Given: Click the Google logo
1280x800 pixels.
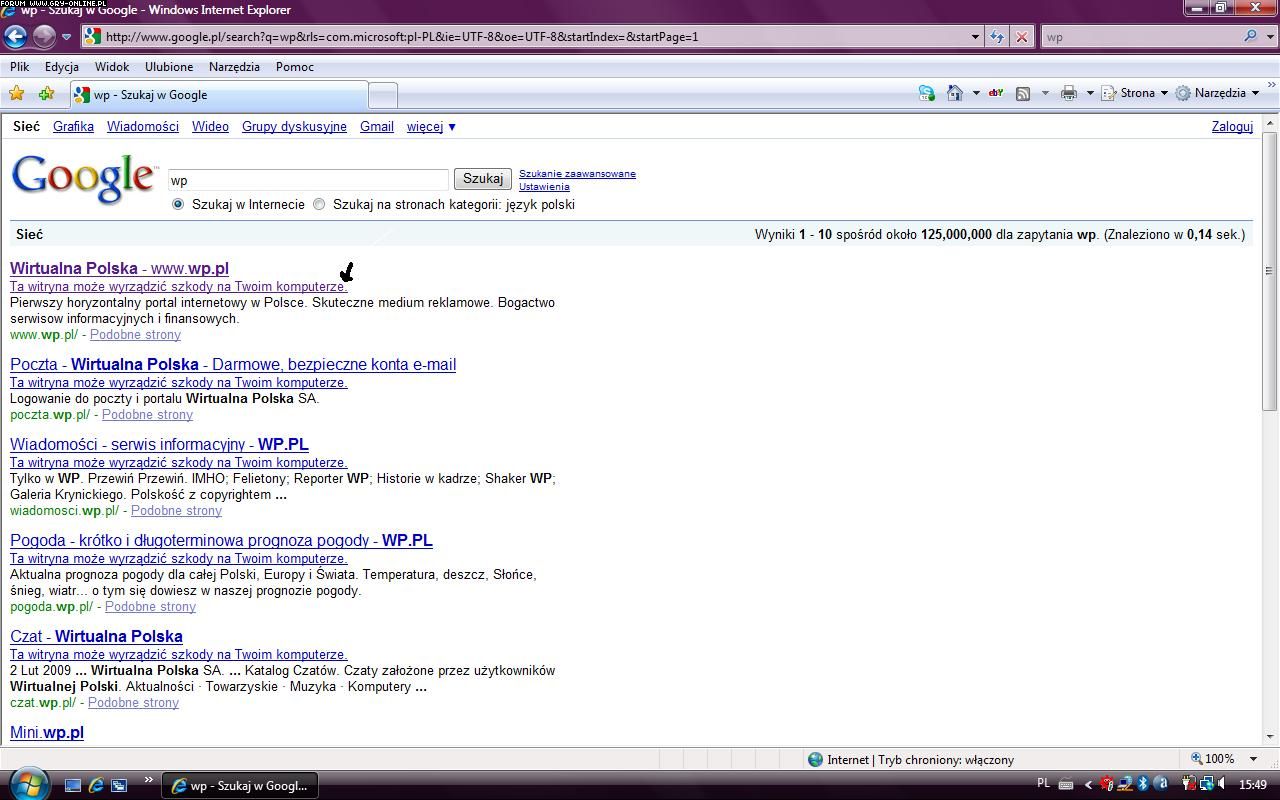Looking at the screenshot, I should pyautogui.click(x=84, y=179).
